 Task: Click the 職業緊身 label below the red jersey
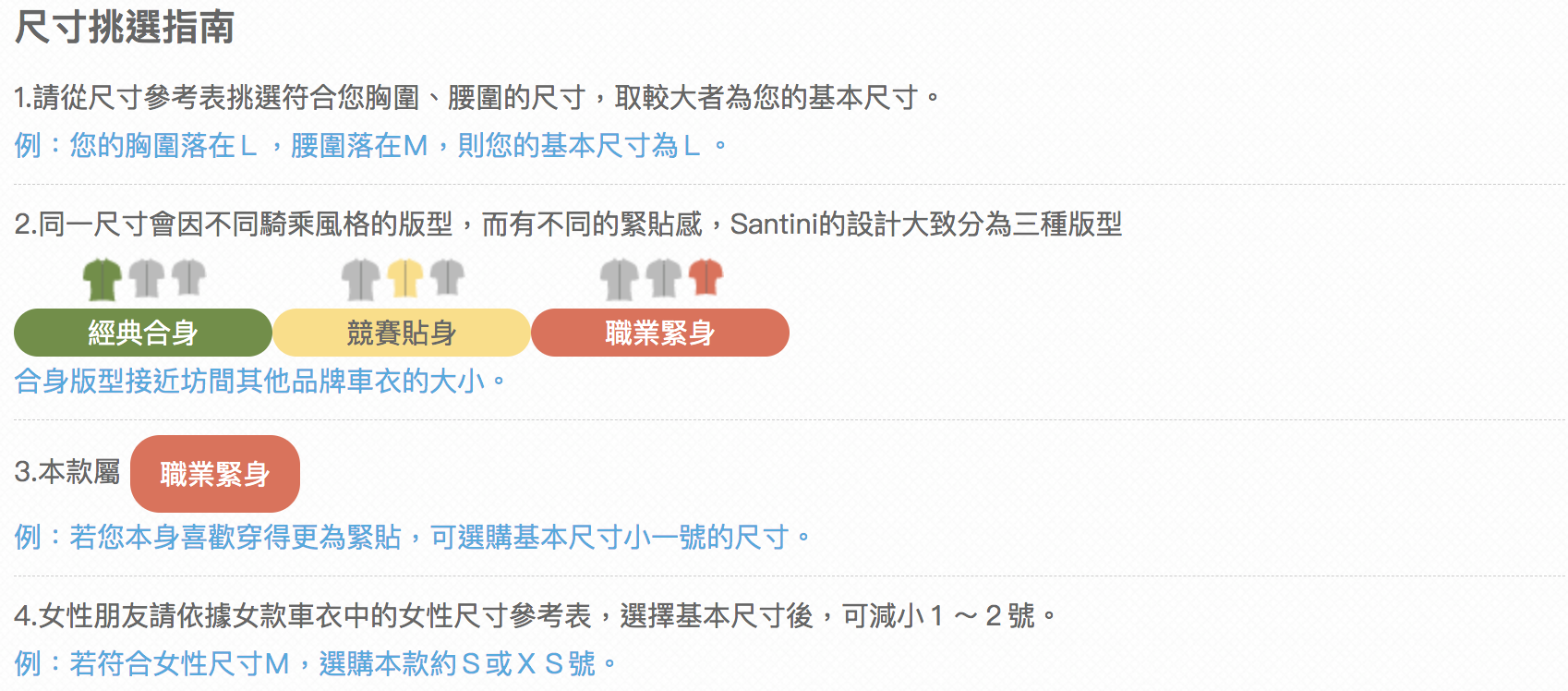click(x=660, y=333)
